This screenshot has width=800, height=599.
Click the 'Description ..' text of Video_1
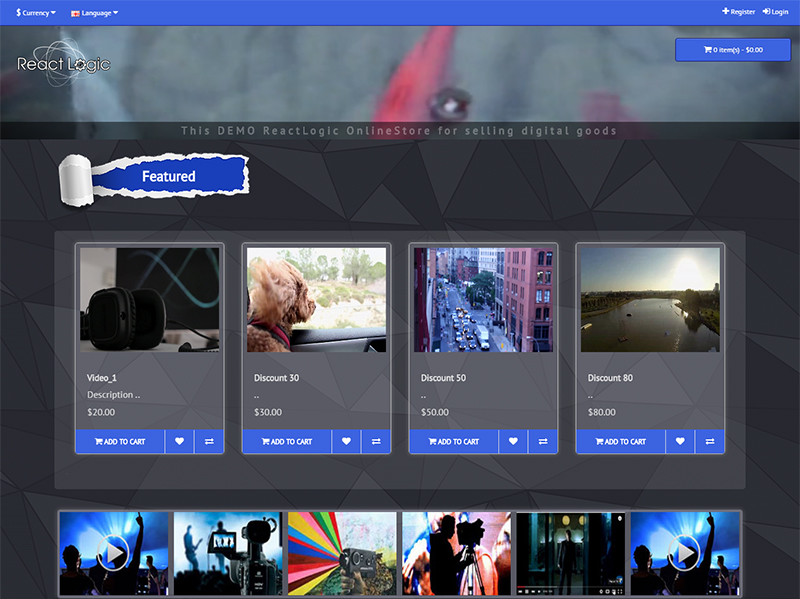point(113,395)
